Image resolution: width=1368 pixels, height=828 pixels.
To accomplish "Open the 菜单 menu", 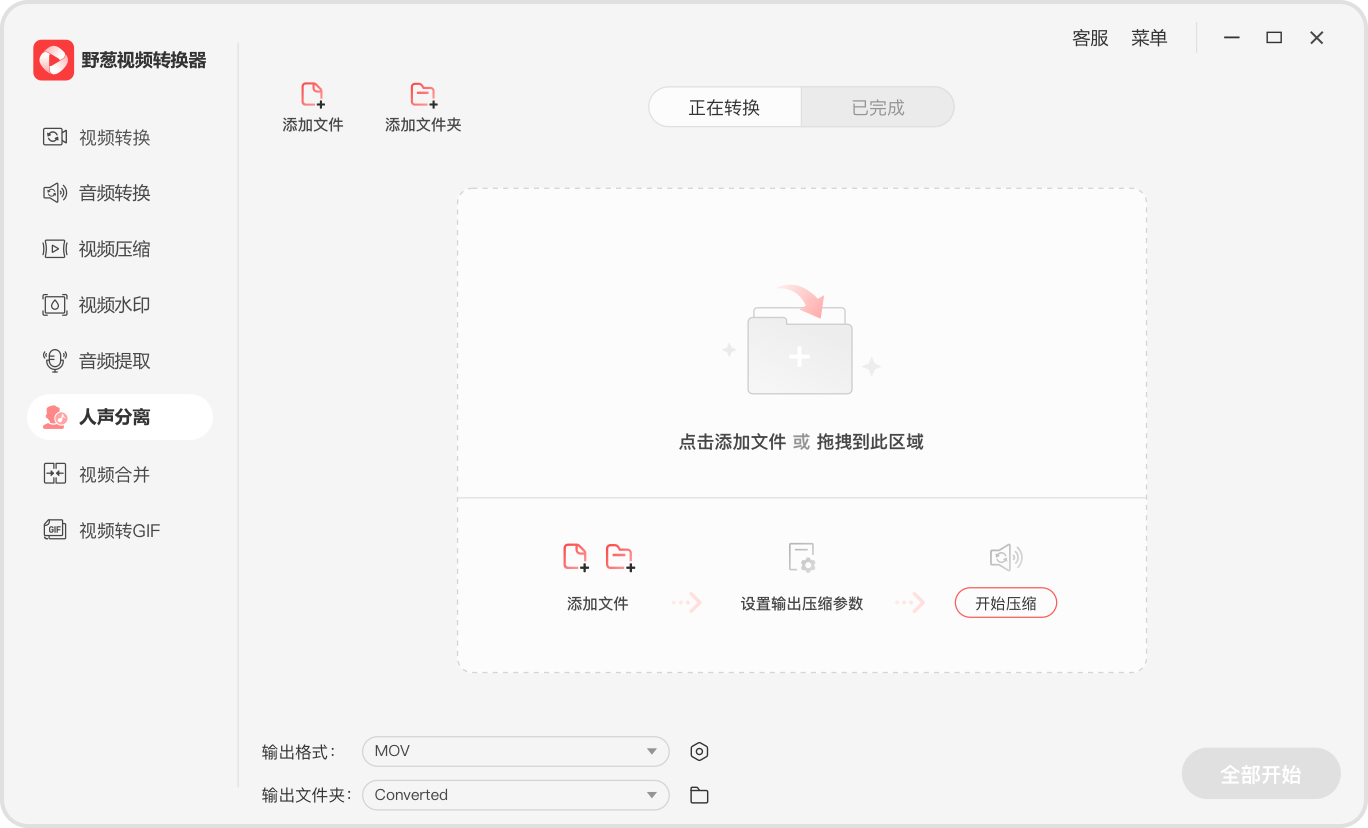I will pyautogui.click(x=1149, y=38).
